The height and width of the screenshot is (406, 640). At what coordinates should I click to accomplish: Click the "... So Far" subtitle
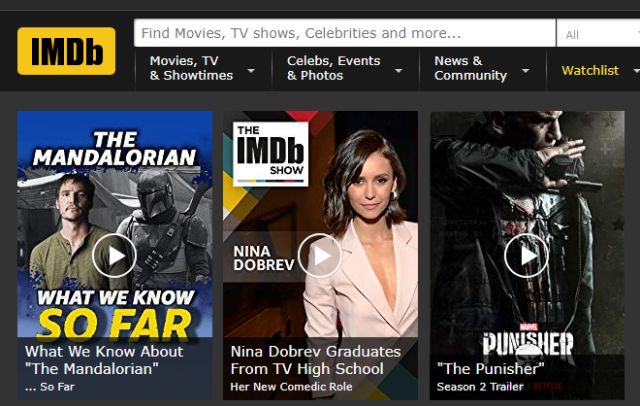click(x=49, y=387)
